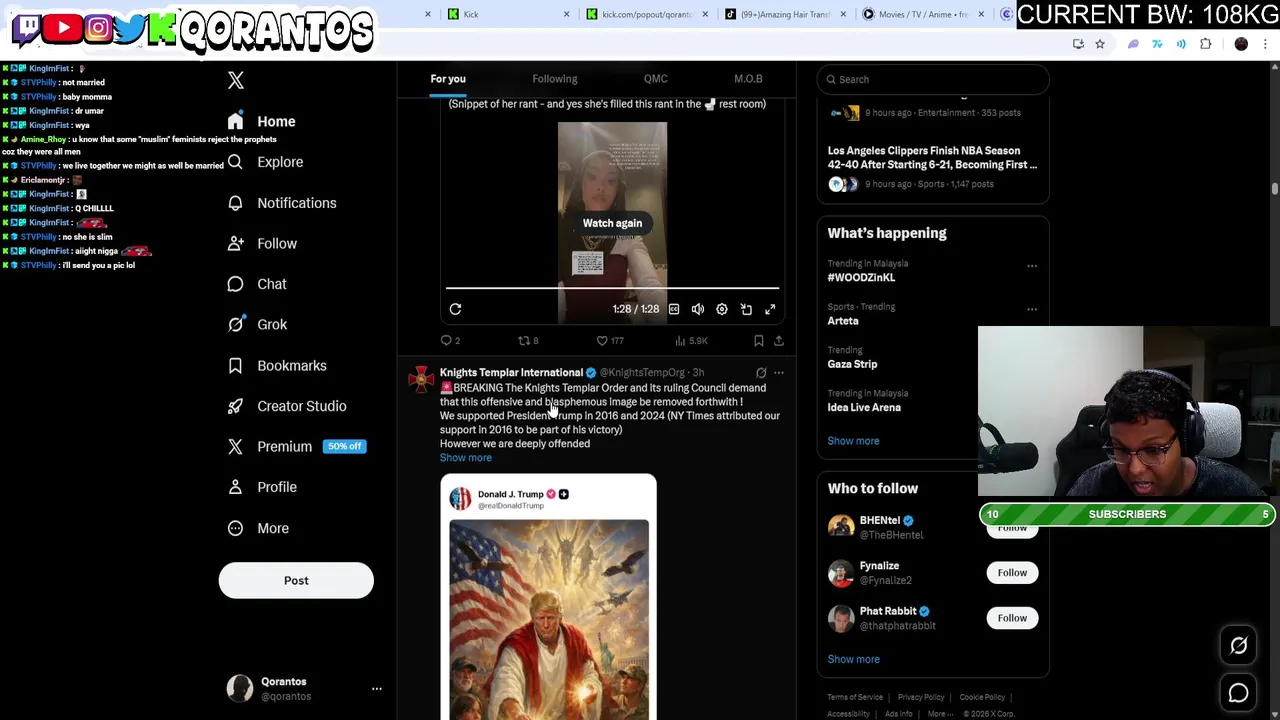Switch to the M.O.B tab
This screenshot has width=1280, height=720.
[x=748, y=79]
